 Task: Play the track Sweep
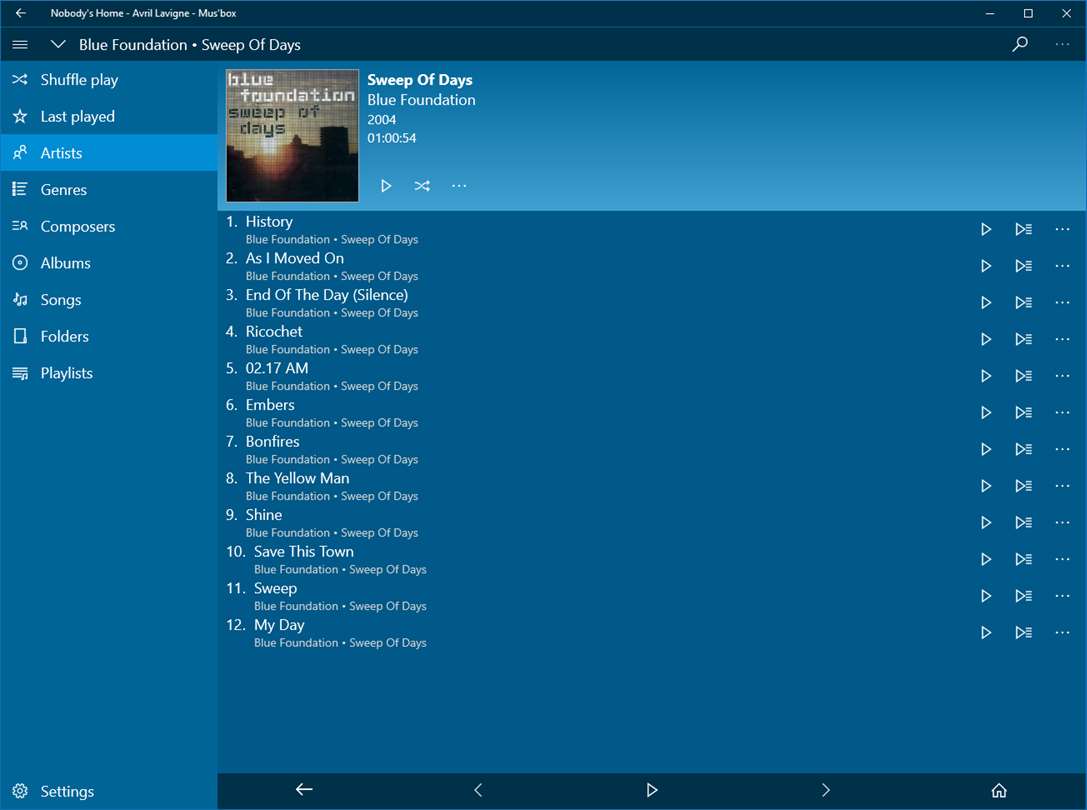point(986,596)
